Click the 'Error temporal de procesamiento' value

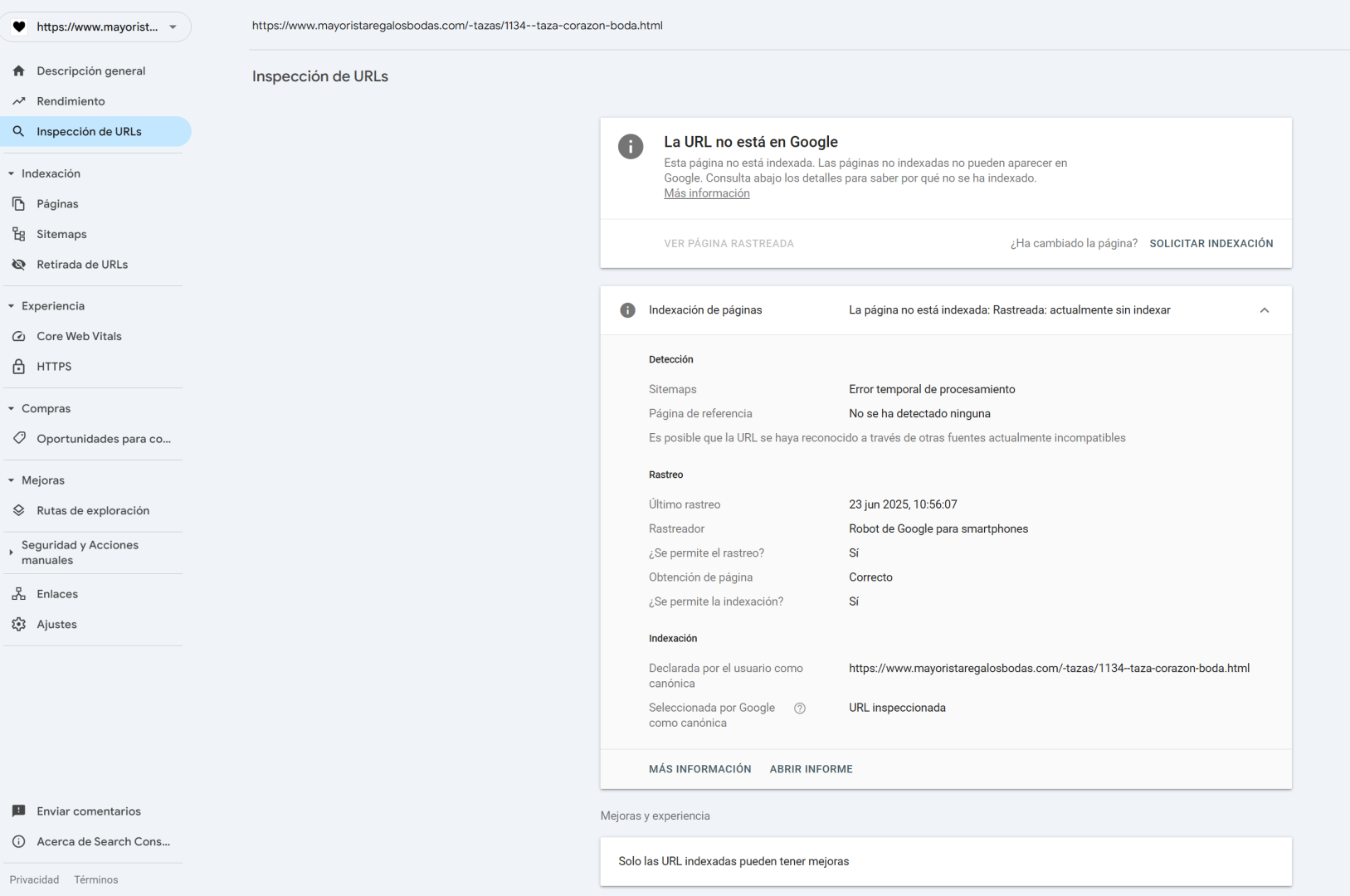(x=932, y=389)
